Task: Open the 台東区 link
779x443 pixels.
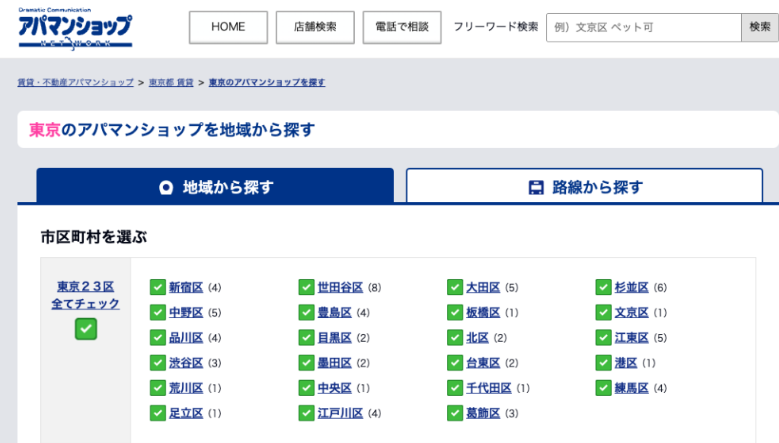Action: click(483, 363)
